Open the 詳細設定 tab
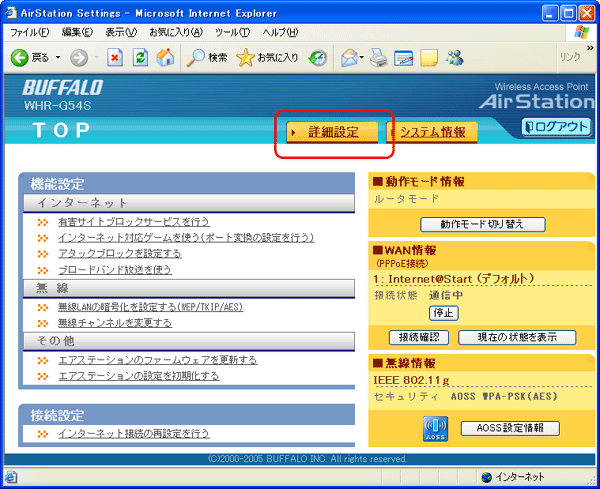The width and height of the screenshot is (600, 489). [x=332, y=132]
